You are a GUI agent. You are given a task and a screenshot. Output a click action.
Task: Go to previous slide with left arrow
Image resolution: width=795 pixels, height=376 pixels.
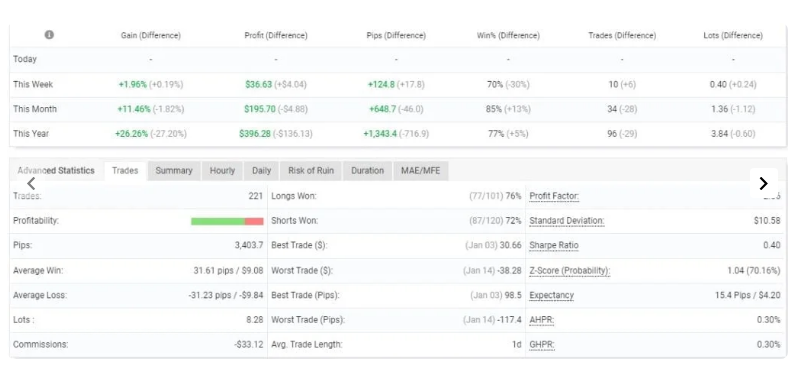point(31,183)
